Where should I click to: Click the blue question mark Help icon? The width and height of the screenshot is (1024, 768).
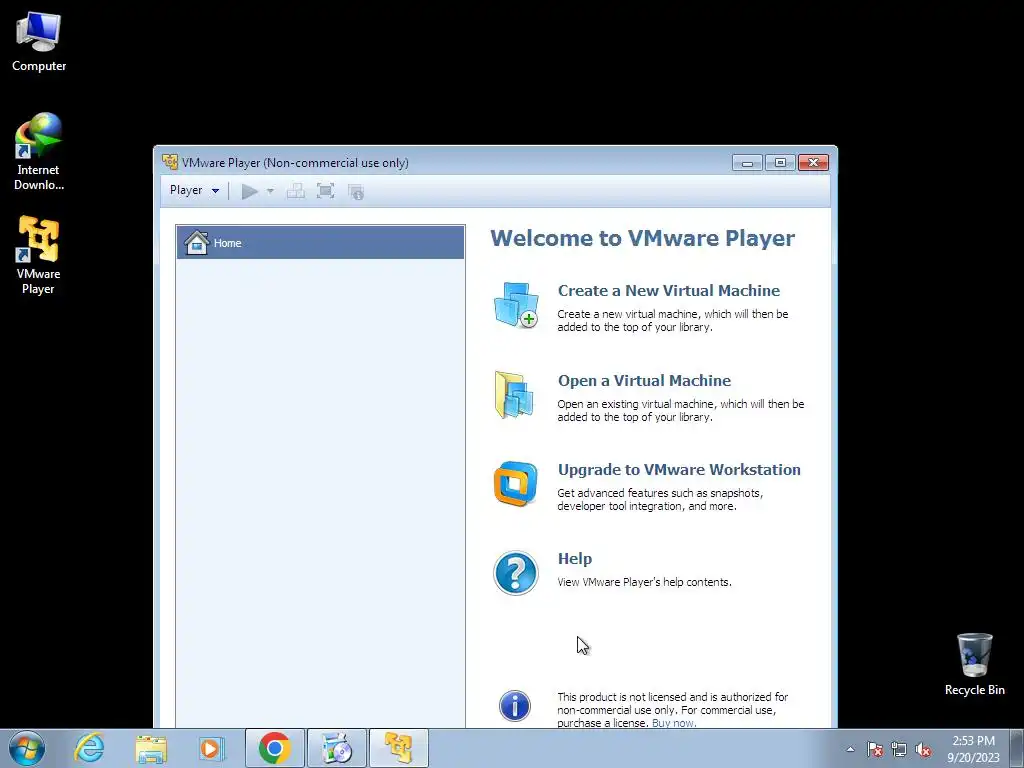tap(515, 573)
